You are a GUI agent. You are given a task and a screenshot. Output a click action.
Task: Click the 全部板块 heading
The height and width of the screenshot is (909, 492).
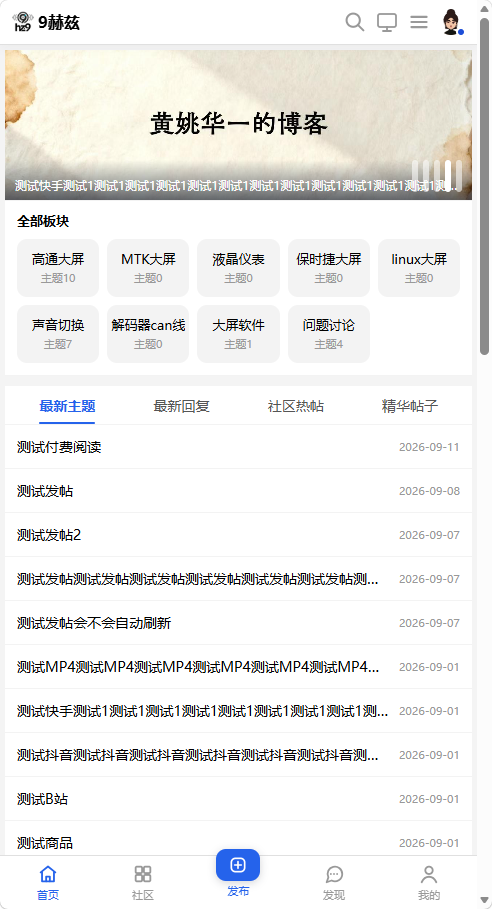coord(43,221)
